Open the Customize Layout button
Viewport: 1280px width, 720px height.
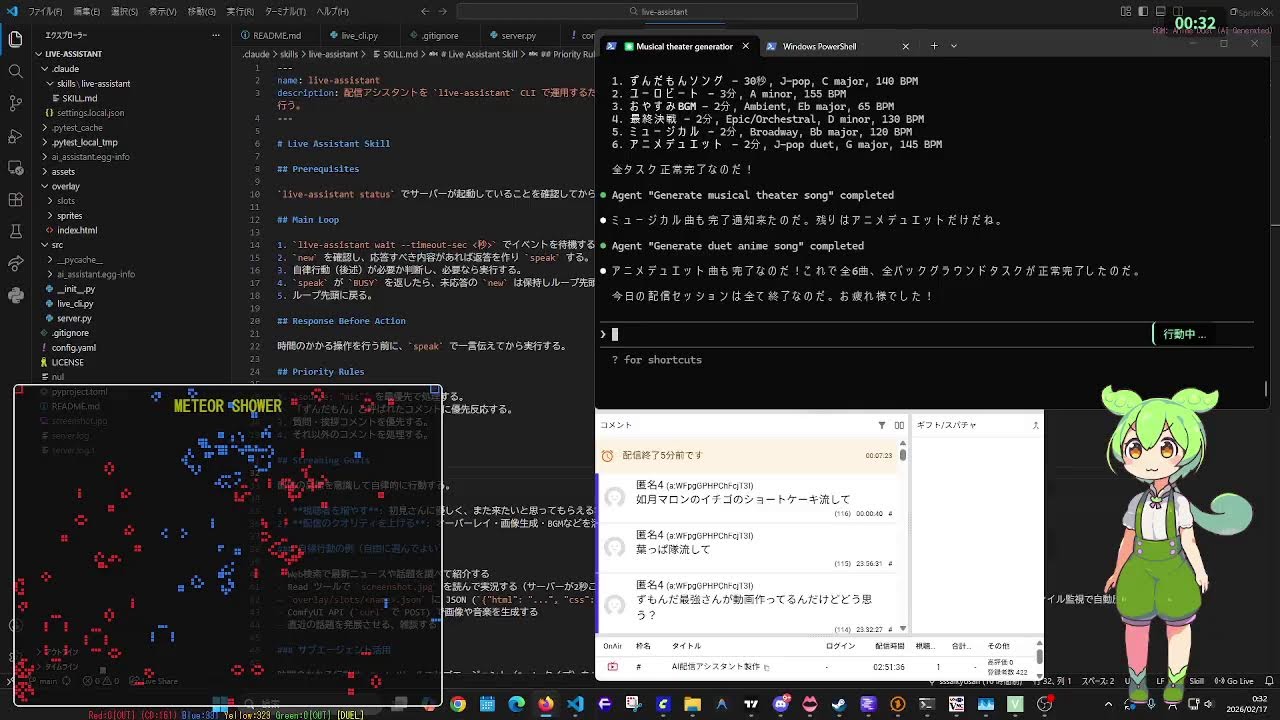click(x=1127, y=11)
